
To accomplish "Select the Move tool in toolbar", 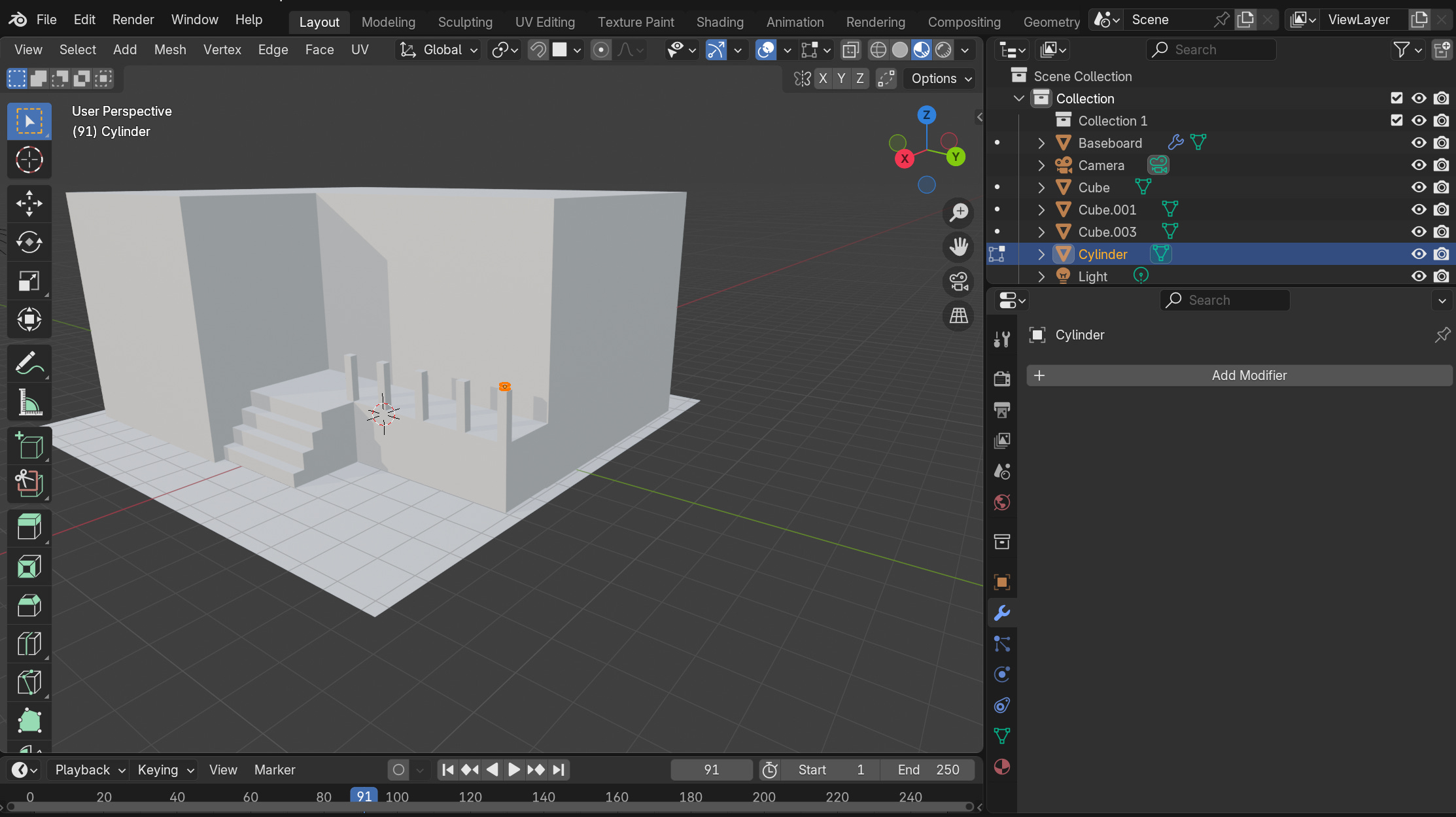I will pos(29,203).
